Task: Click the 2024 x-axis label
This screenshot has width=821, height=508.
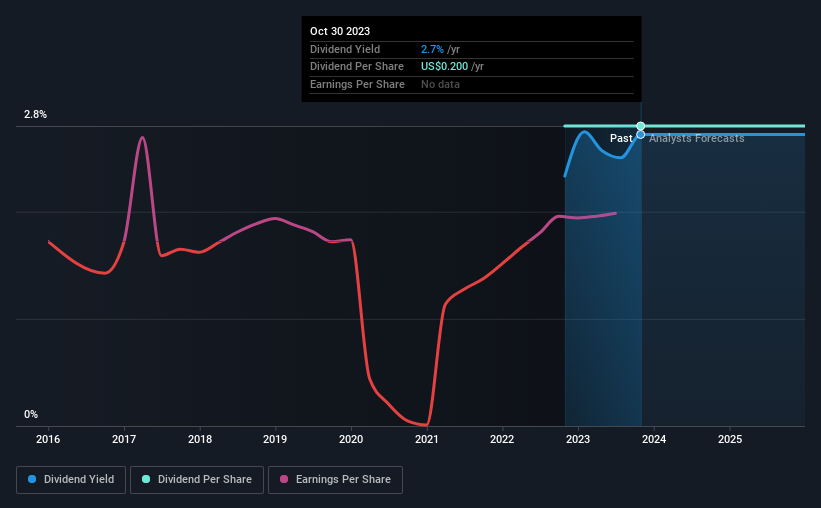Action: [654, 439]
